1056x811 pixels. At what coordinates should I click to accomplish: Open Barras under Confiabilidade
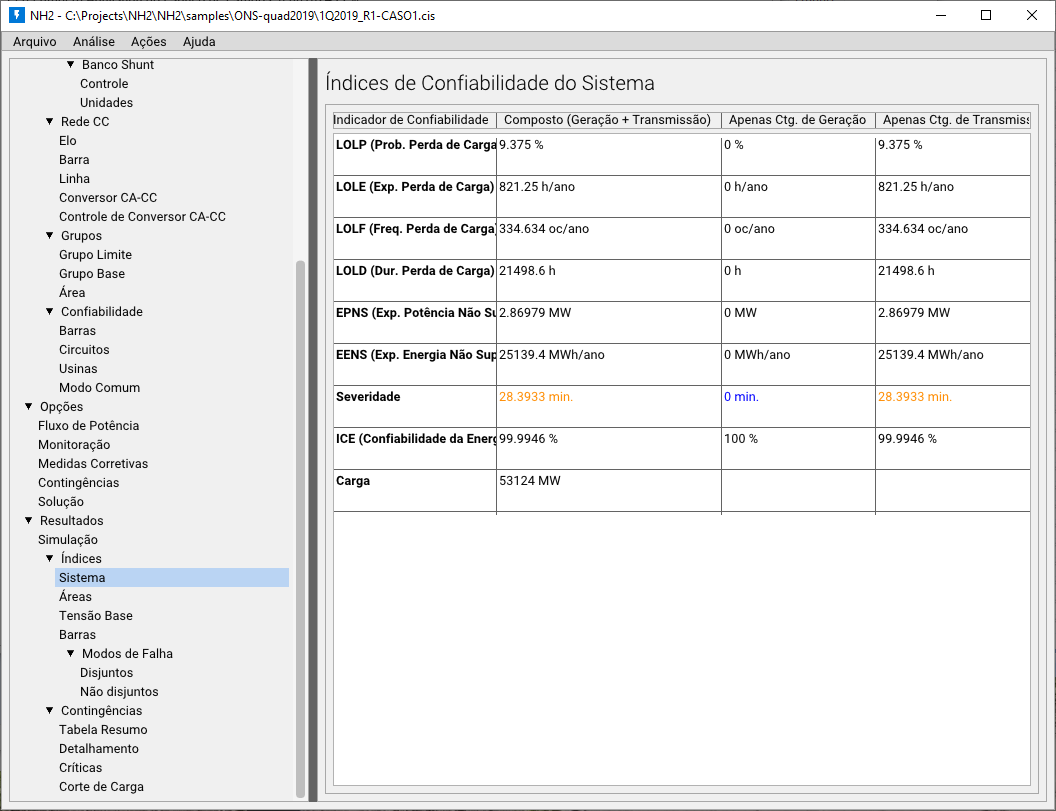pyautogui.click(x=77, y=331)
